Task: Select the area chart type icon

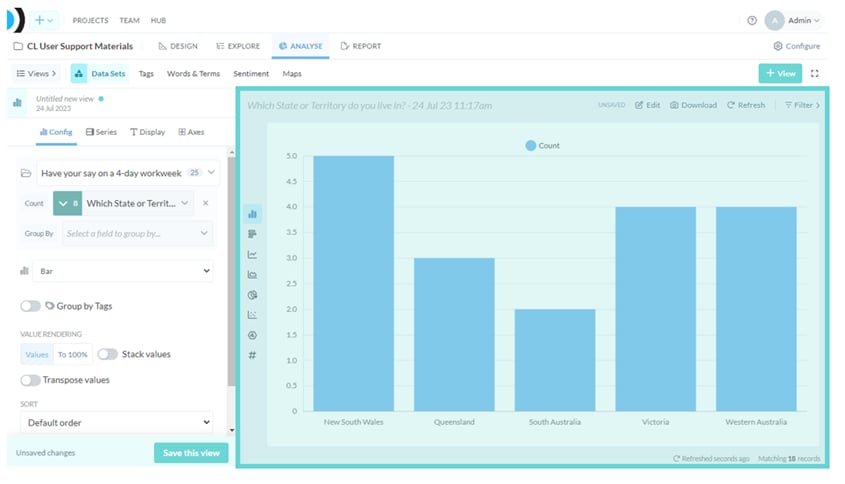Action: tap(252, 275)
